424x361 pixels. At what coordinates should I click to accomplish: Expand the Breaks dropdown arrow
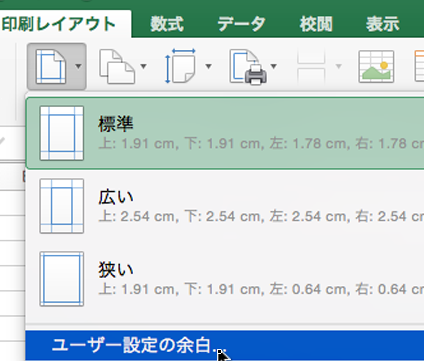point(339,66)
